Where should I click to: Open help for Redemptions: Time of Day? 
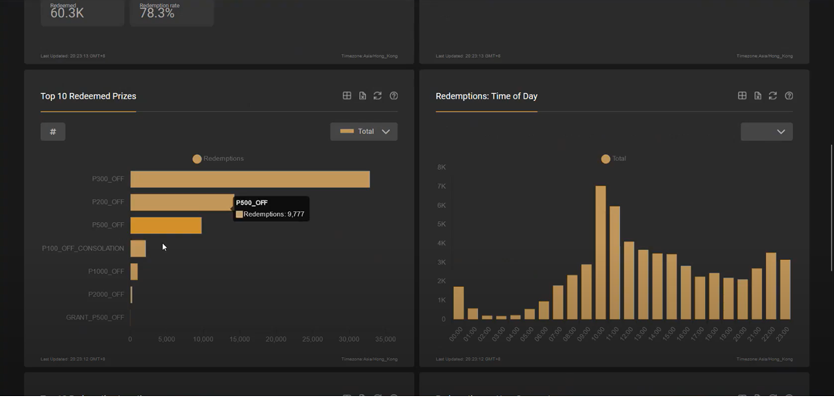coord(789,96)
